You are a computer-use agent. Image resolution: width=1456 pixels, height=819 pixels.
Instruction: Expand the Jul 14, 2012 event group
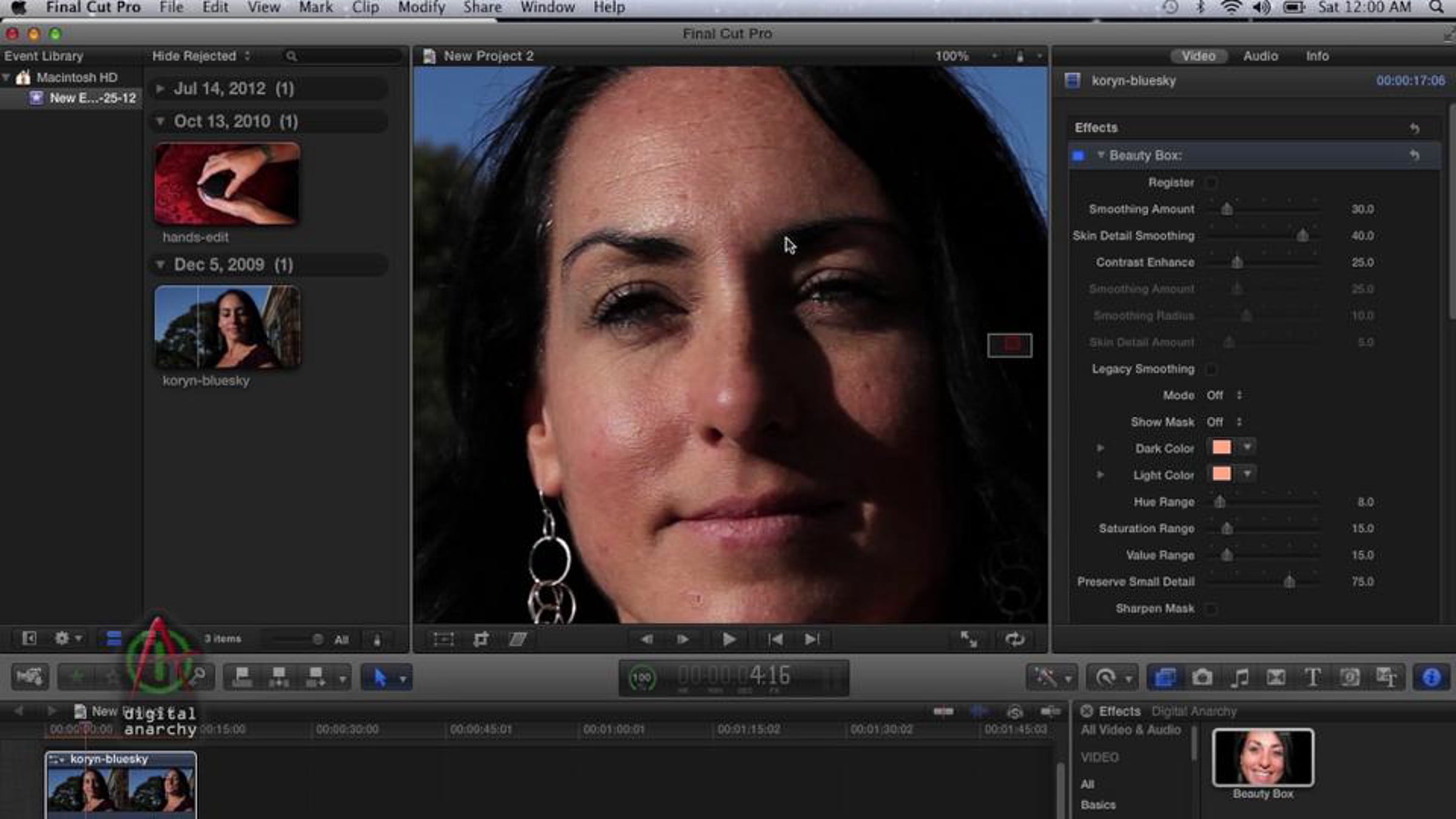click(x=160, y=89)
